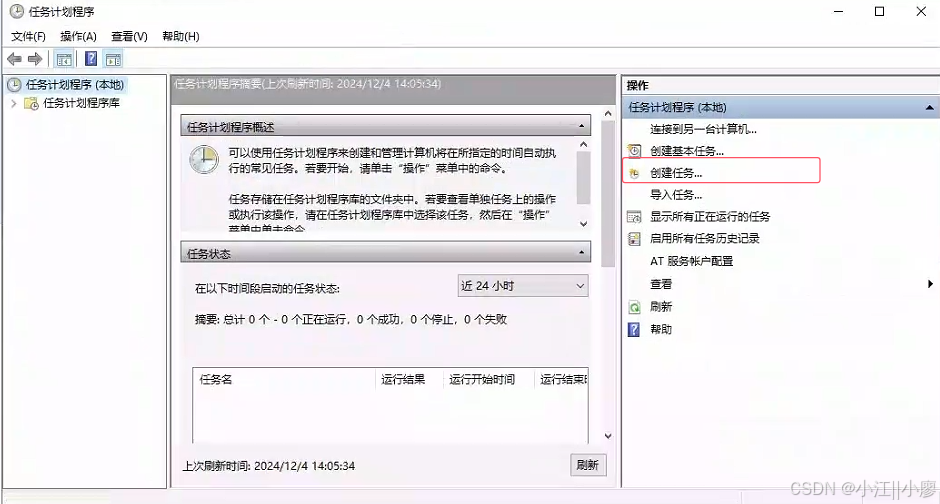
Task: Click the 帮助 text in the Actions pane
Action: pos(661,329)
